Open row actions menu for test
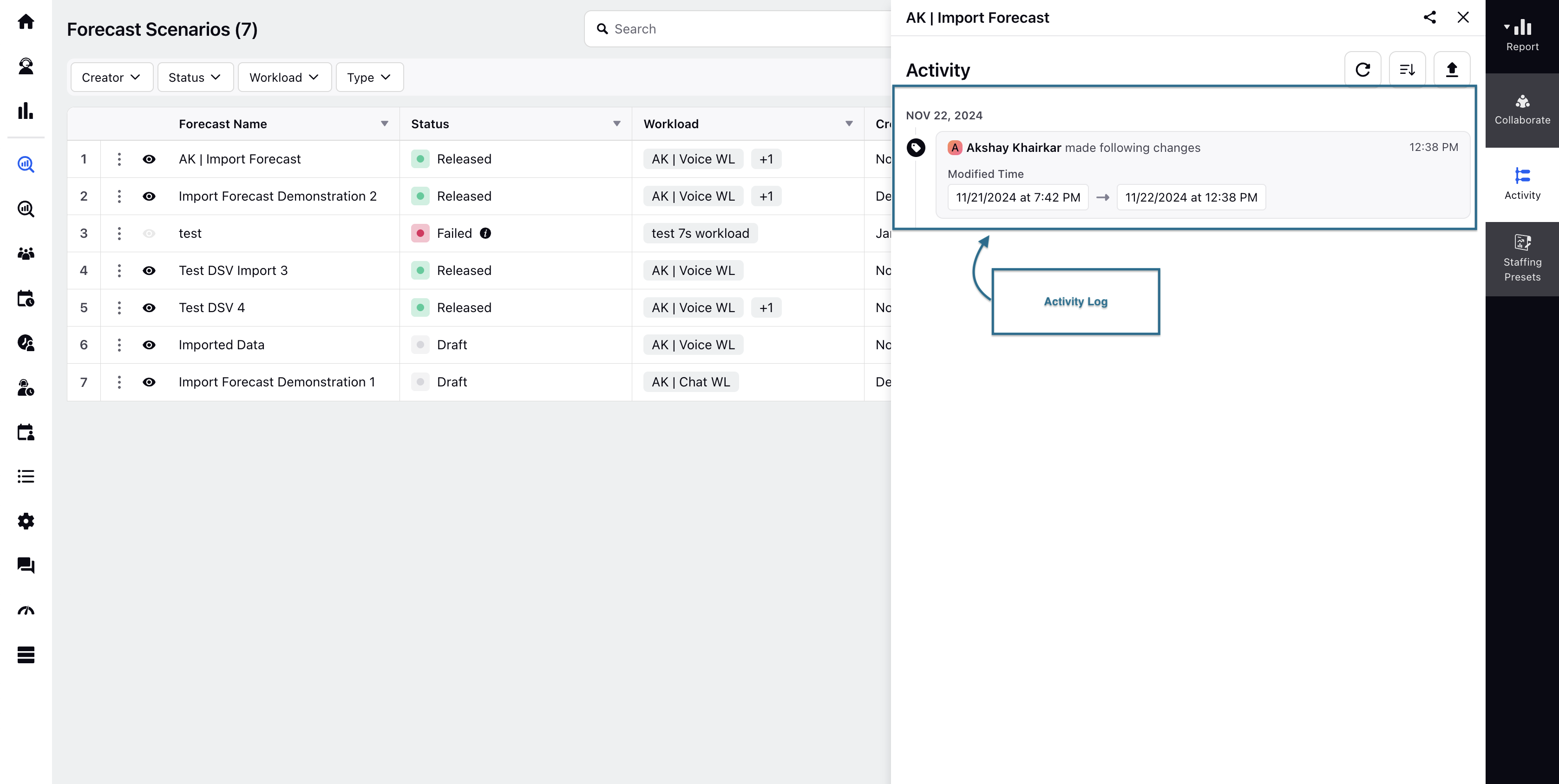Viewport: 1559px width, 784px height. (119, 234)
